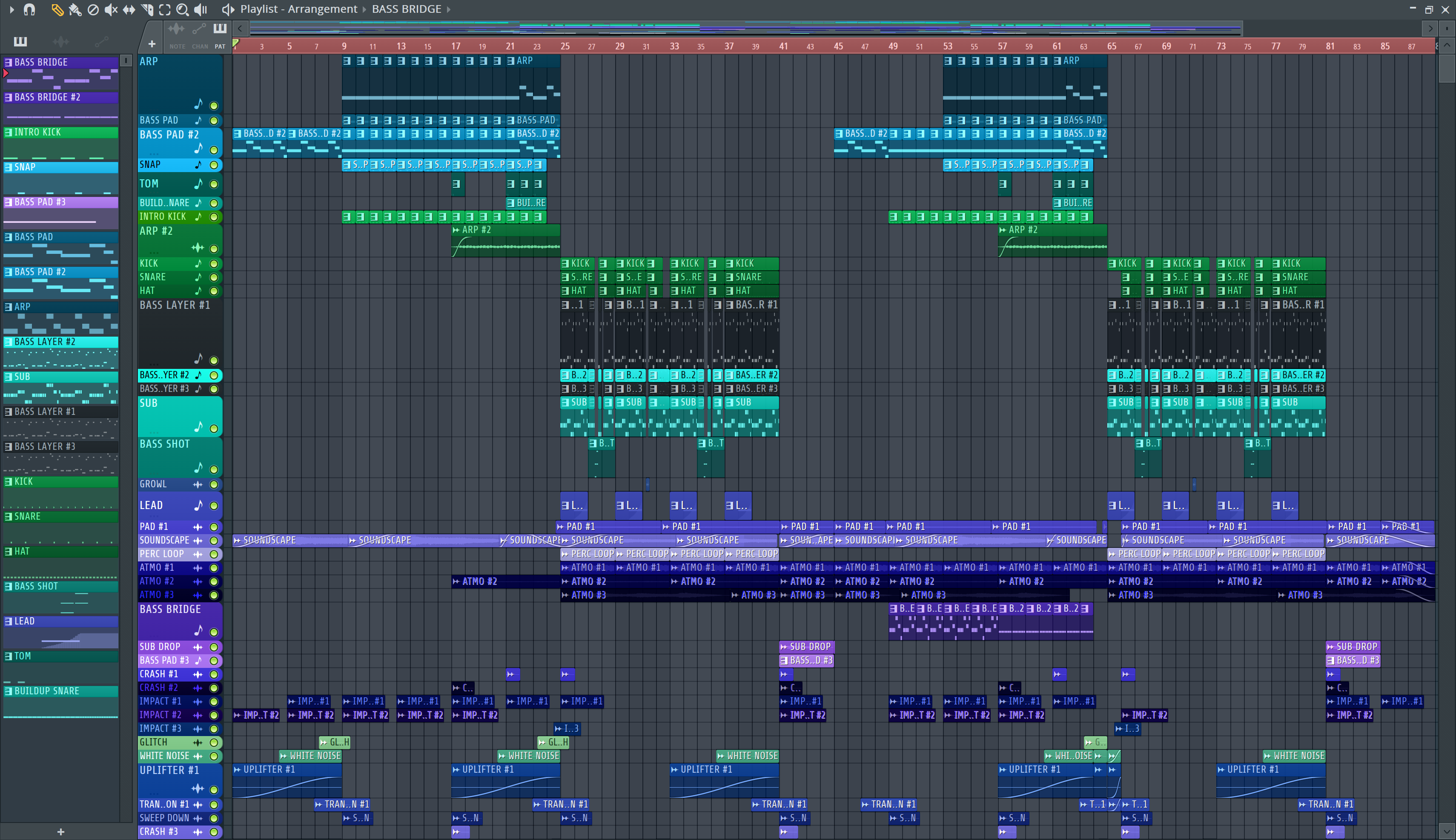Click the note icon on BASS SHOT track
Image resolution: width=1456 pixels, height=840 pixels.
click(x=198, y=467)
